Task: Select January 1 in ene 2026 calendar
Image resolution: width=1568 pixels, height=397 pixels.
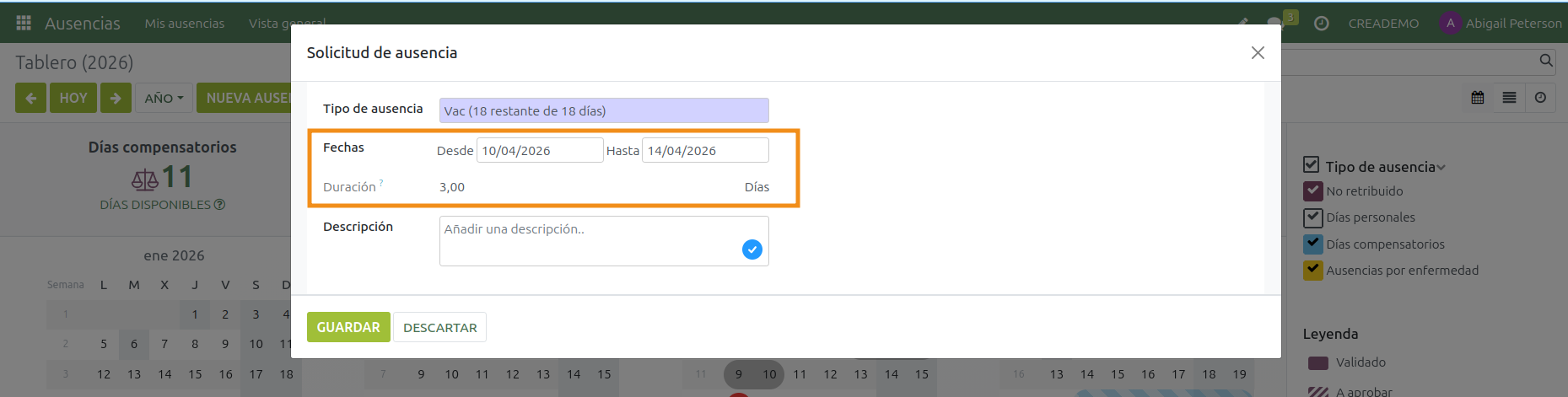Action: [x=195, y=314]
